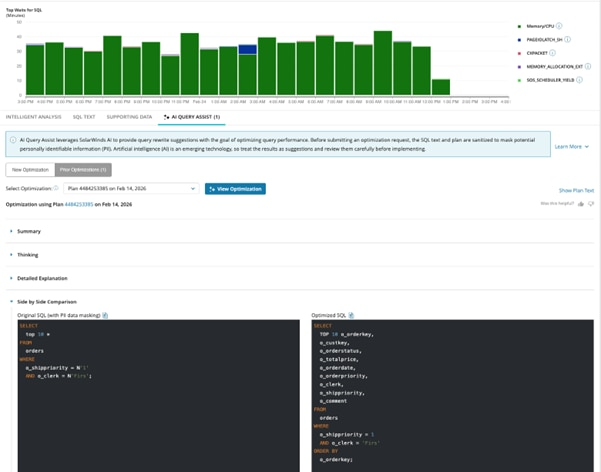Screen dimensions: 601x472
Task: Expand the Summary section
Action: click(x=29, y=231)
